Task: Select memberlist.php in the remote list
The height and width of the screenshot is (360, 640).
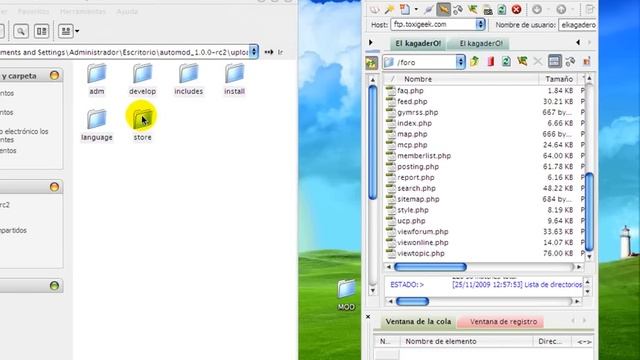Action: 424,156
